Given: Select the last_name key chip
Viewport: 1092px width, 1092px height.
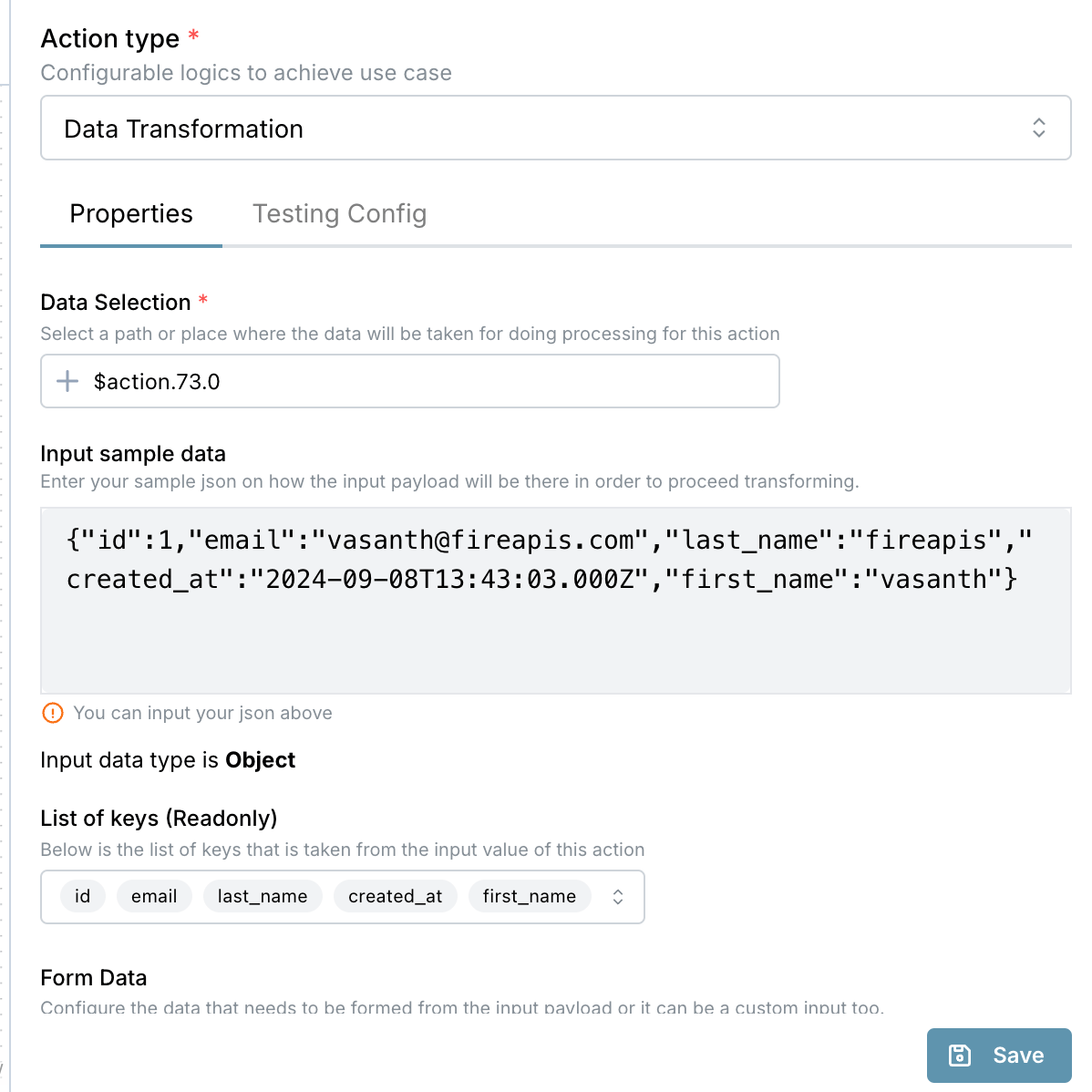Looking at the screenshot, I should click(x=263, y=896).
